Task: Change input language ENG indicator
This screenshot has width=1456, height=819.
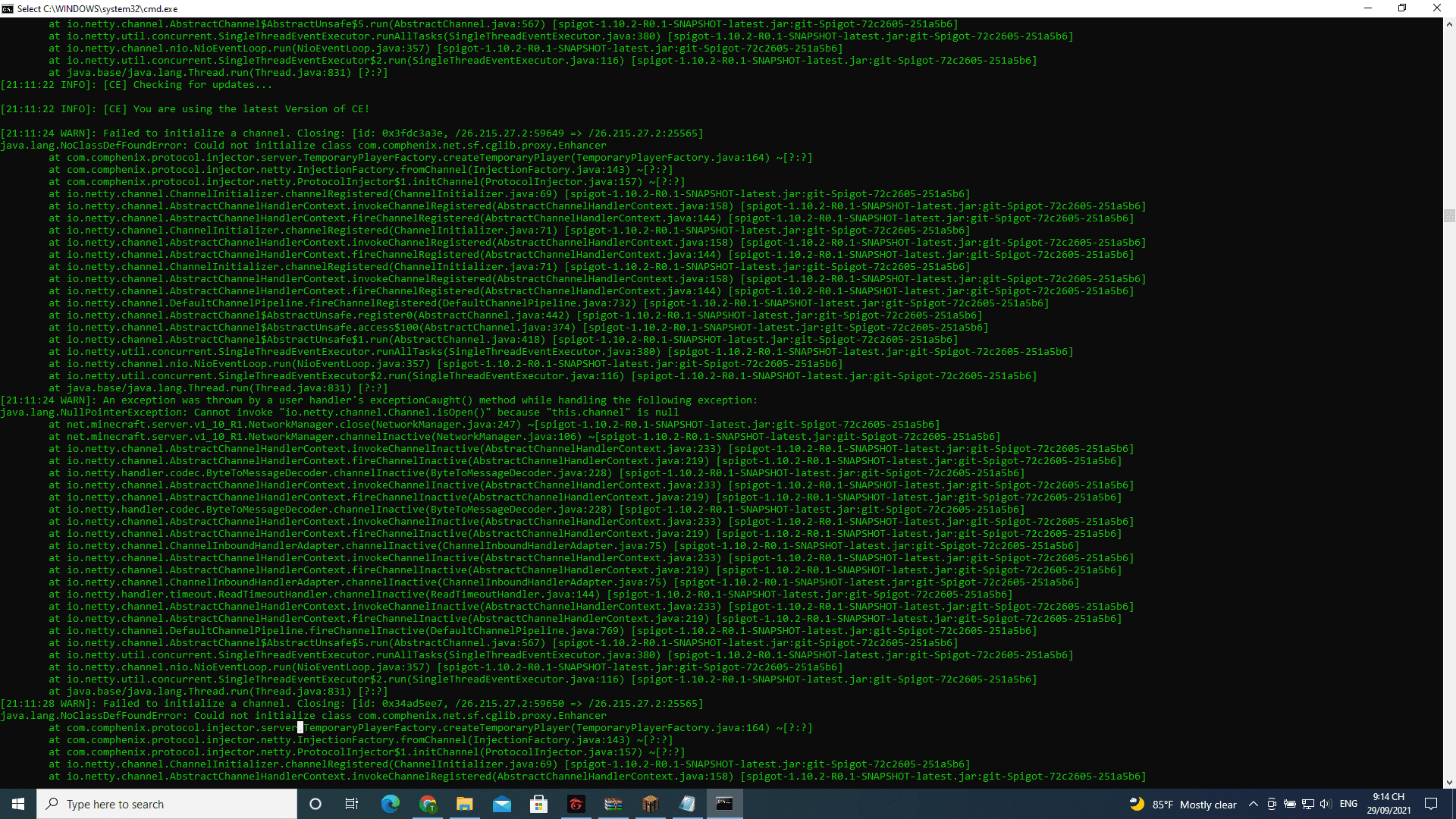Action: [x=1348, y=804]
